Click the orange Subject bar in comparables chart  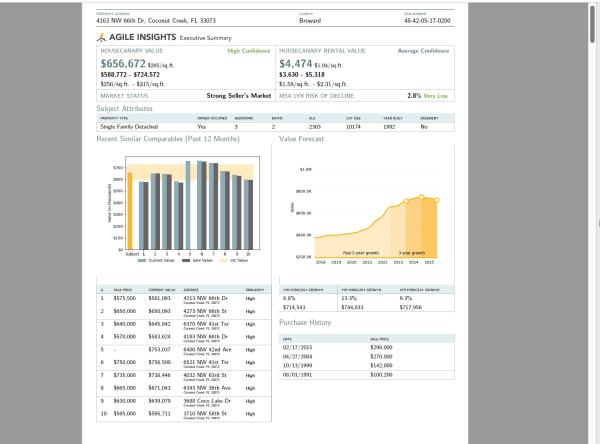tap(130, 211)
